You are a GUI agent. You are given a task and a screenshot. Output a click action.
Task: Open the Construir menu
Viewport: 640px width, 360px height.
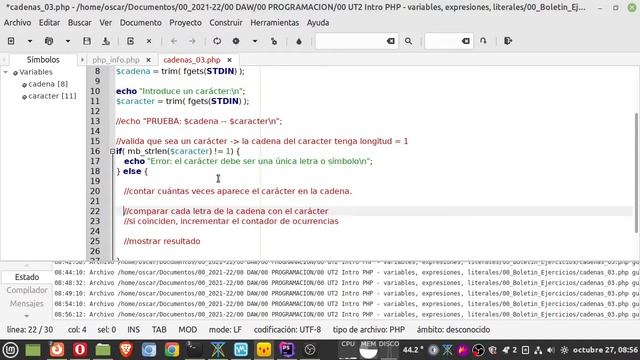(226, 23)
